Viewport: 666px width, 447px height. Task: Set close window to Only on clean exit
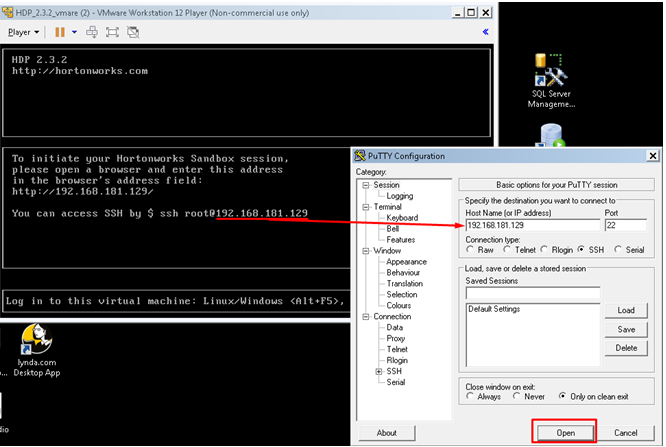click(x=562, y=396)
